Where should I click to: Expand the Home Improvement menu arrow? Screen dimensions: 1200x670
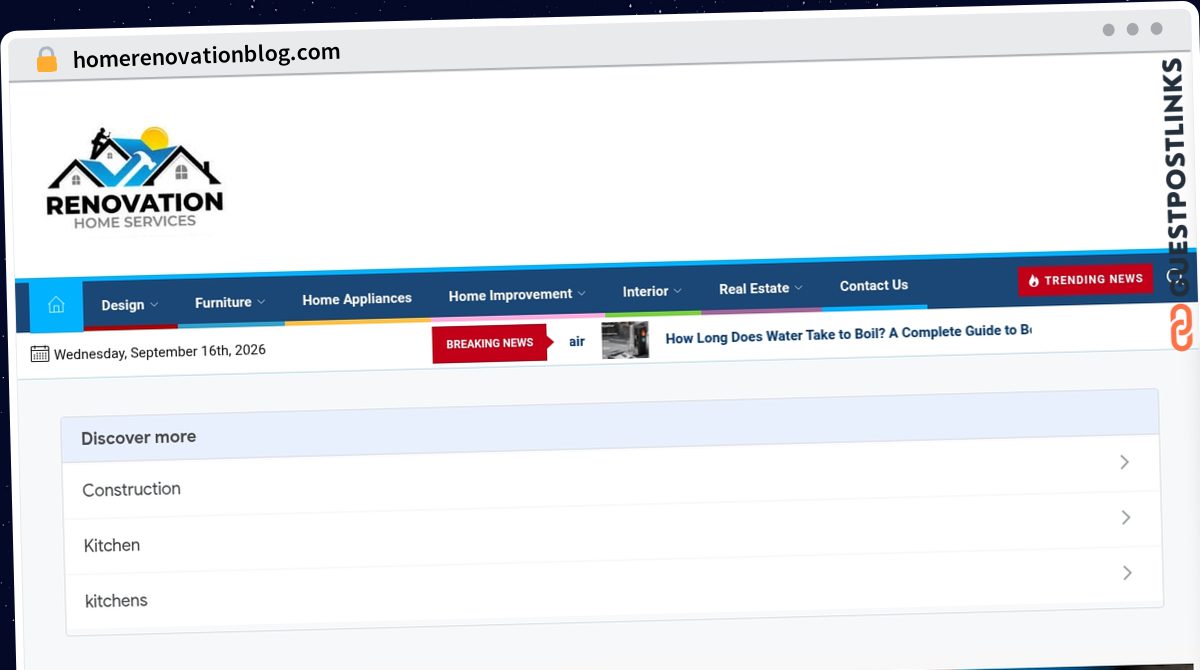[581, 293]
